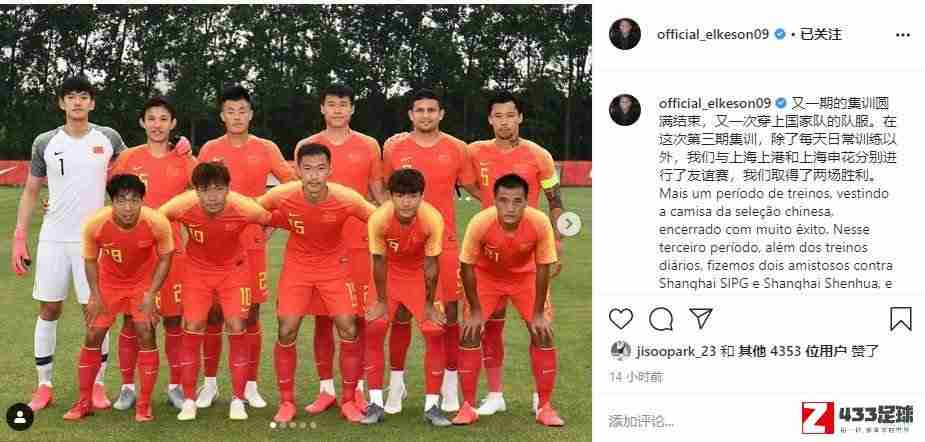
Task: Open comments via speech bubble icon
Action: 661,319
